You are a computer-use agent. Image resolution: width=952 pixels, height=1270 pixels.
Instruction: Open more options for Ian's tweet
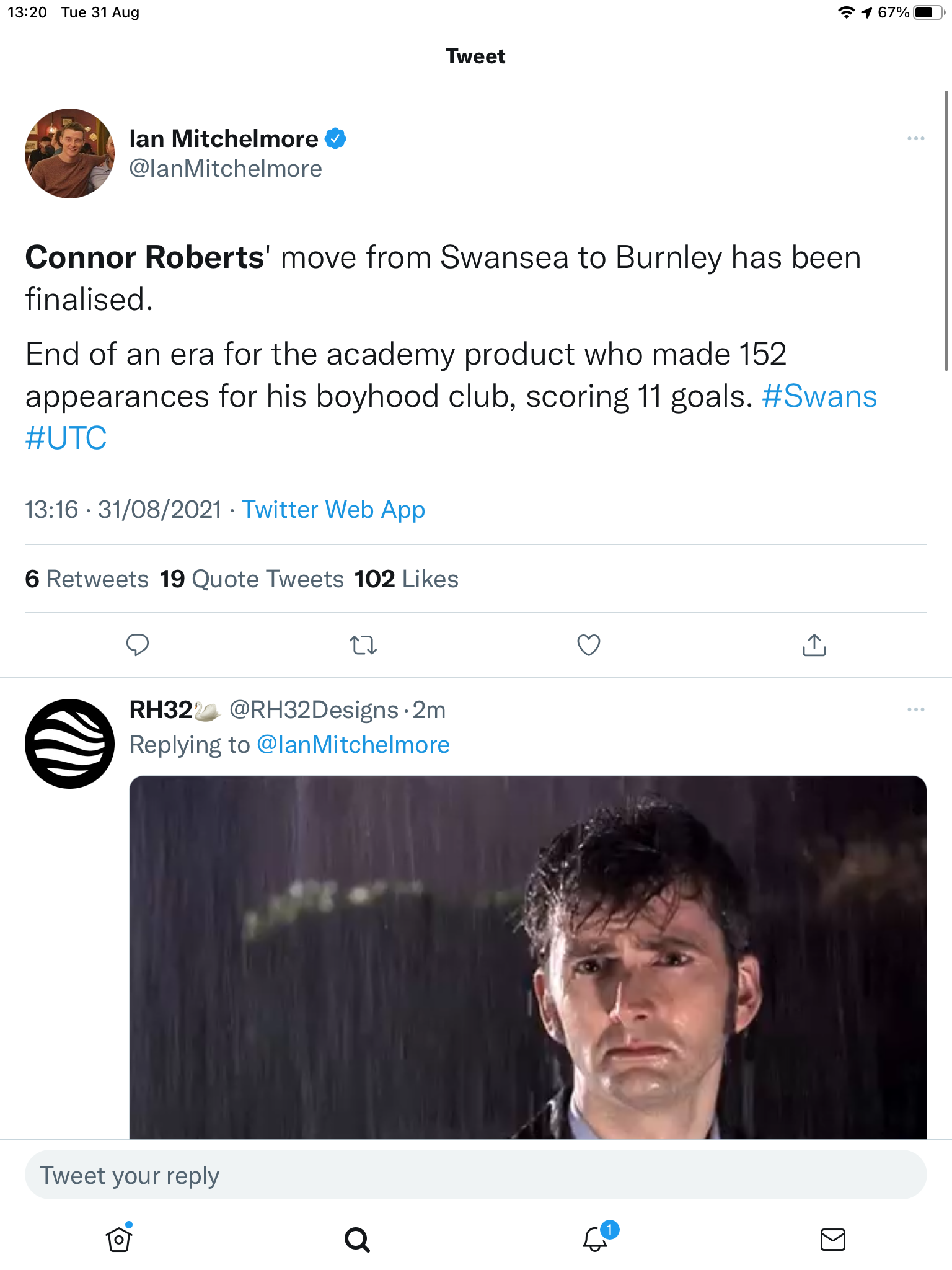click(916, 138)
